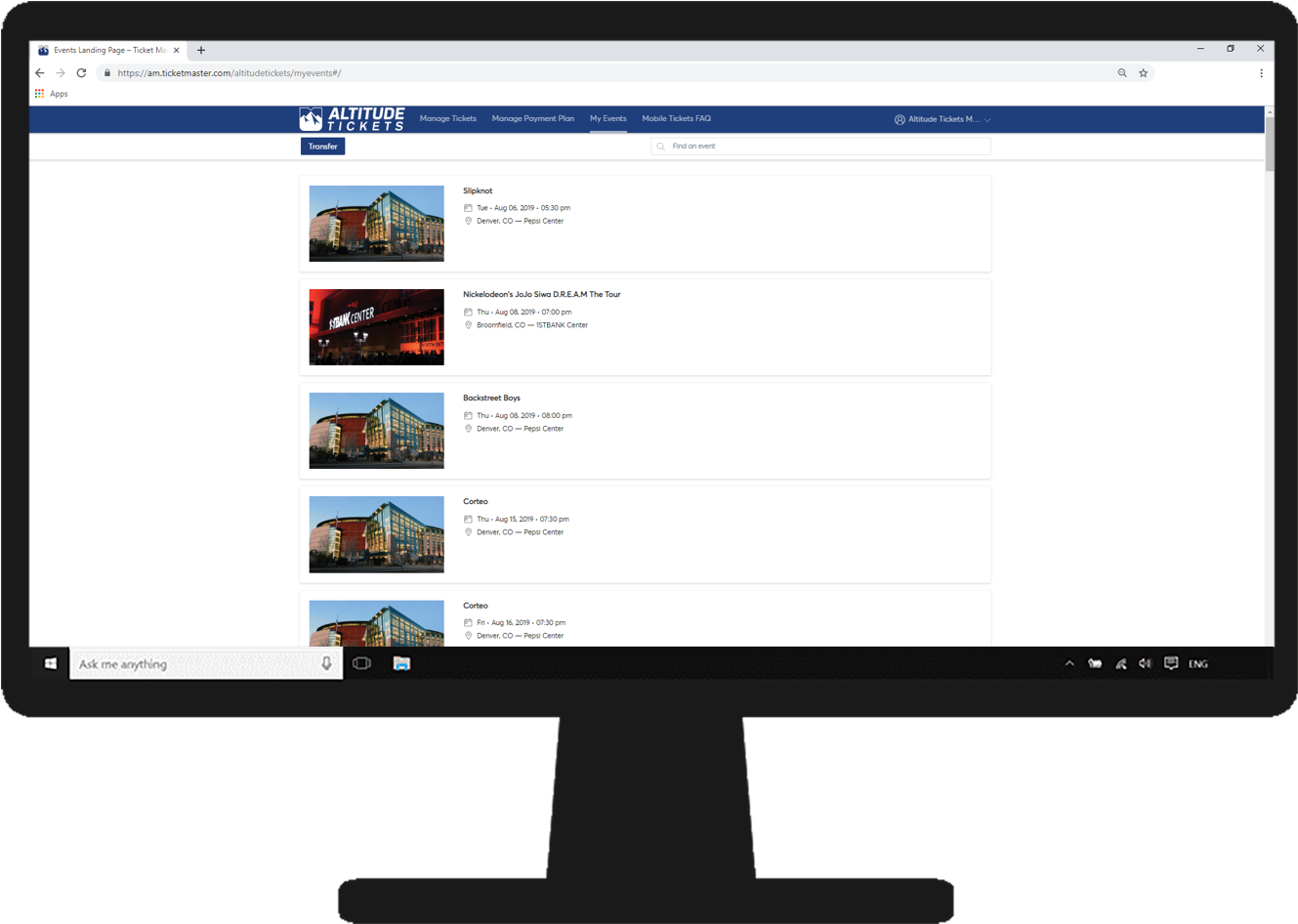The image size is (1298, 924).
Task: Click the Altitude Tickets logo
Action: point(352,119)
